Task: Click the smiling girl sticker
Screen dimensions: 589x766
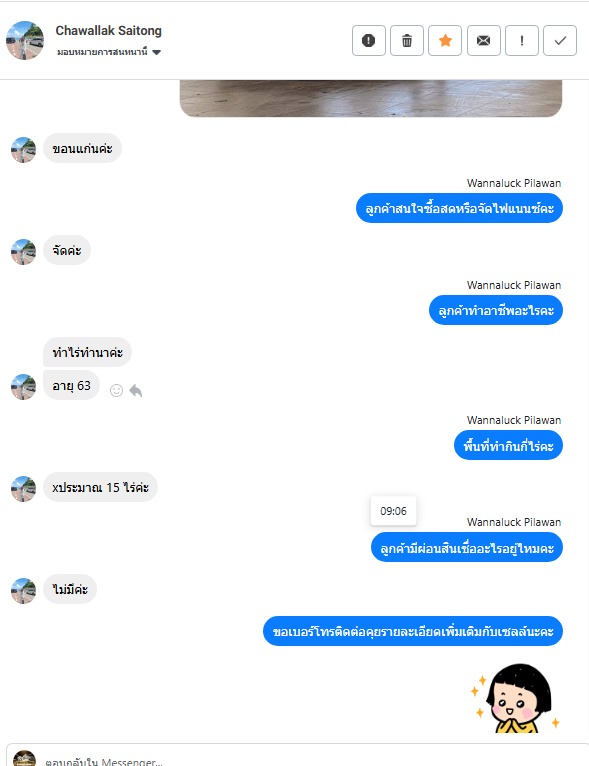Action: point(514,698)
